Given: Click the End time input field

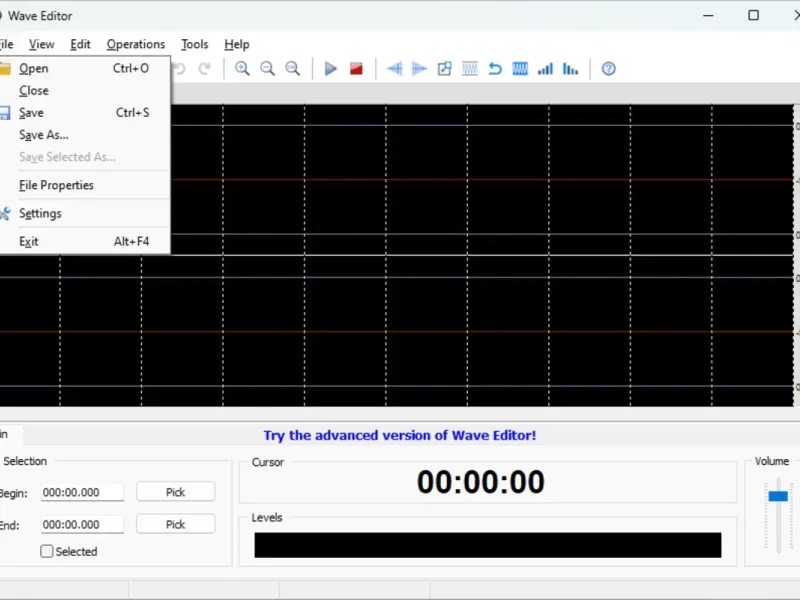Looking at the screenshot, I should (x=82, y=524).
